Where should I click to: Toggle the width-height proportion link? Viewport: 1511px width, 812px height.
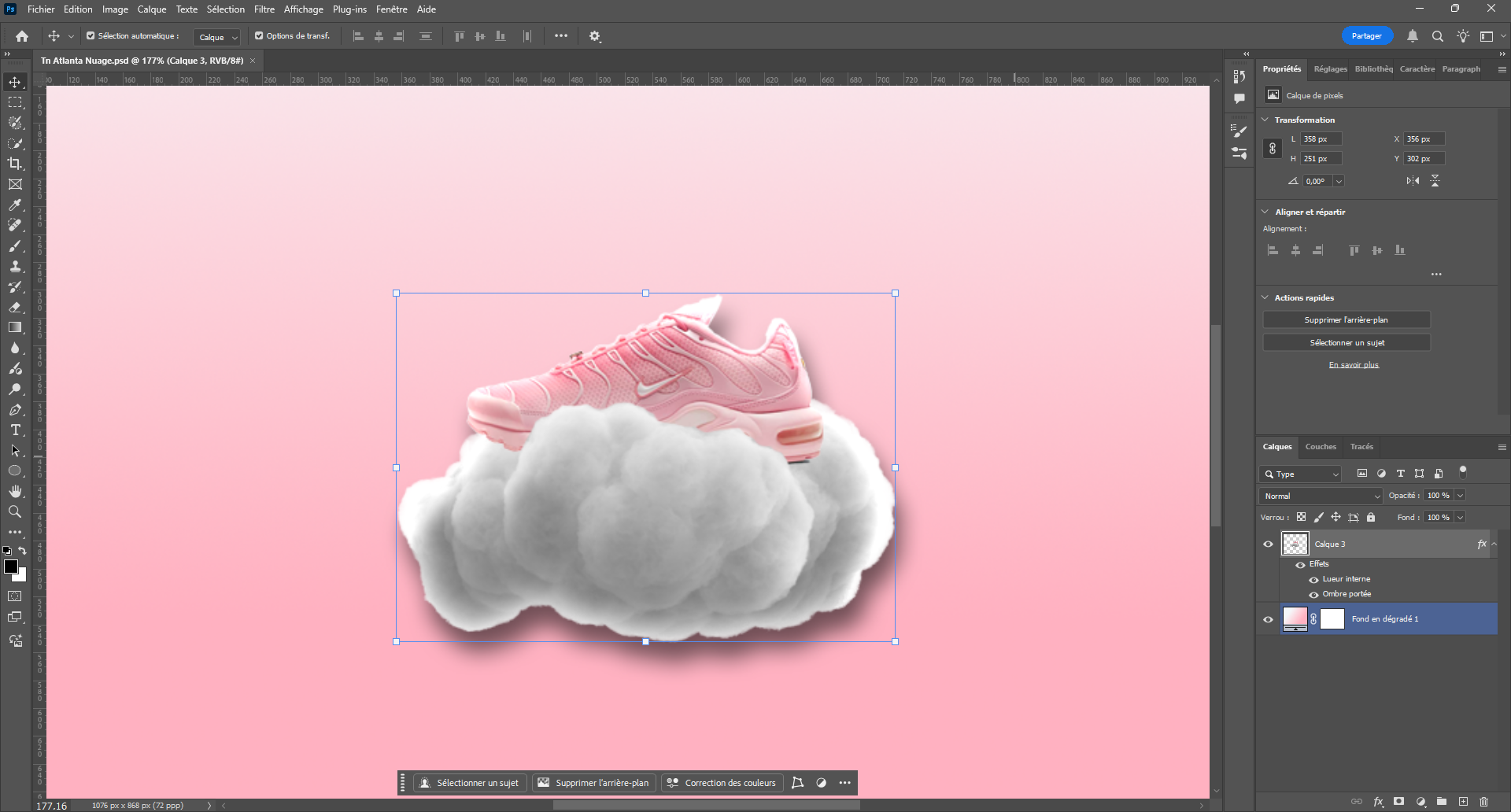pos(1273,149)
